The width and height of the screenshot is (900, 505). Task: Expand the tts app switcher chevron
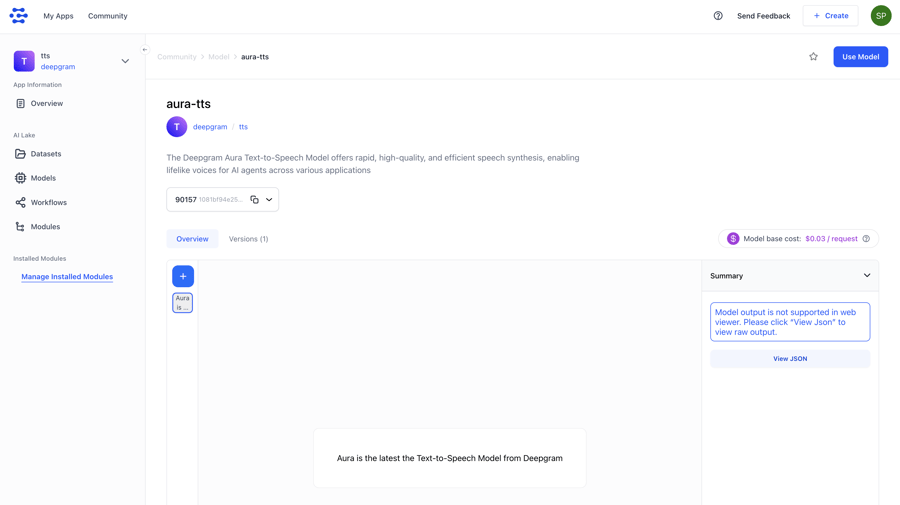point(125,61)
